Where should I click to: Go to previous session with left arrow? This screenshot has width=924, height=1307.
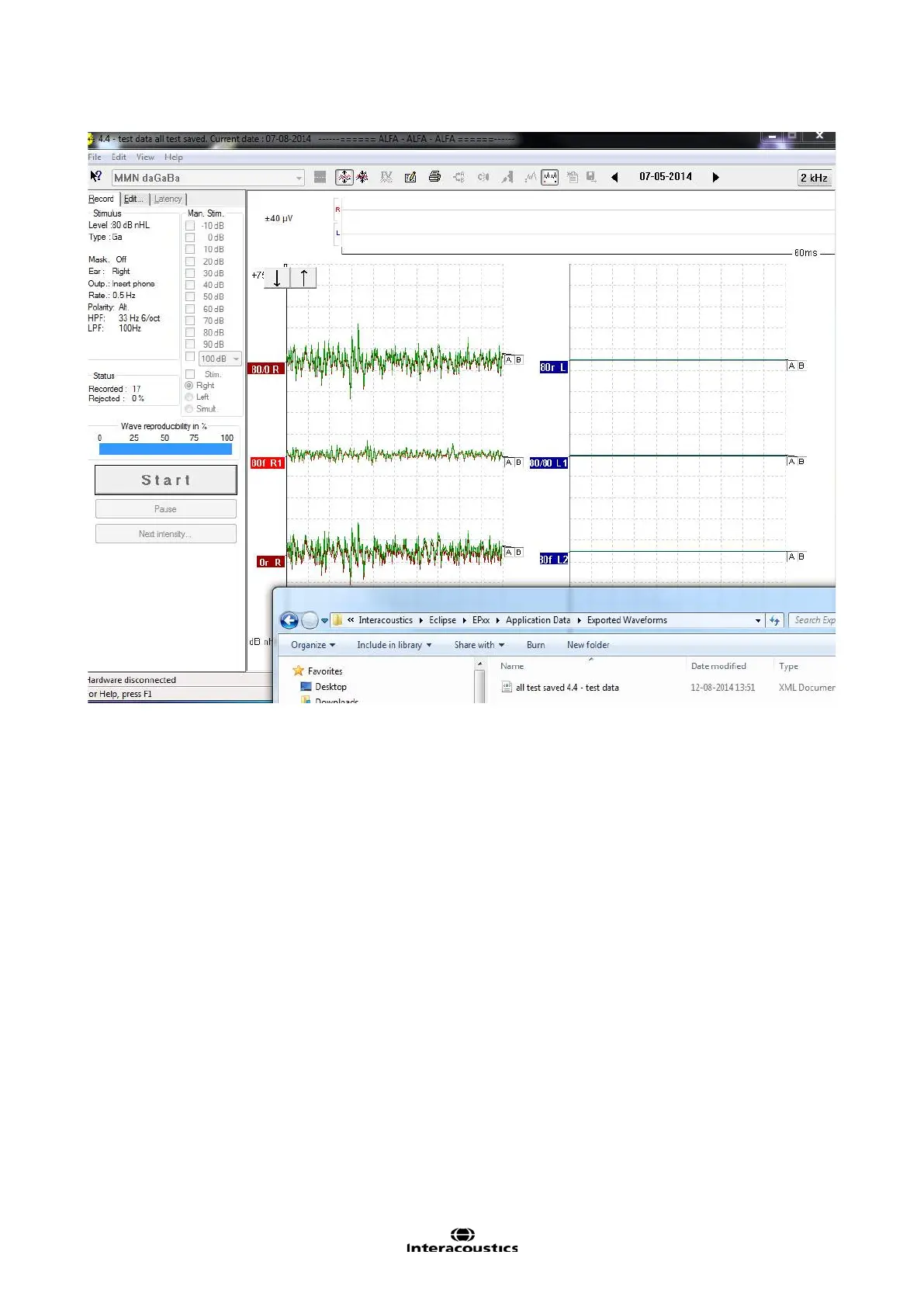point(614,178)
